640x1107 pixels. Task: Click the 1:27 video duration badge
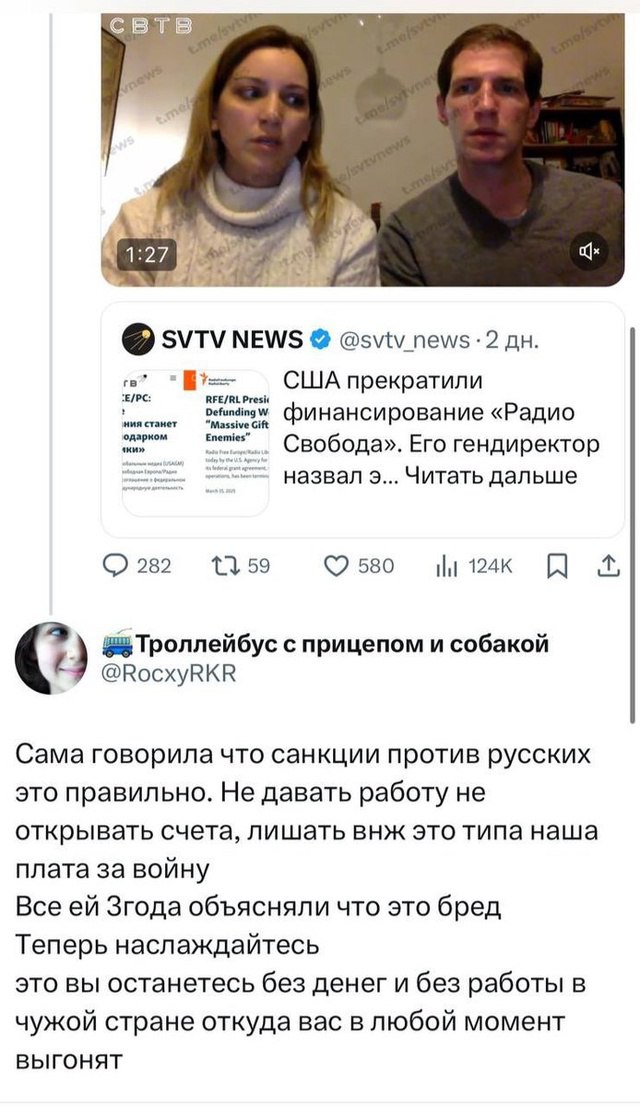tap(147, 256)
